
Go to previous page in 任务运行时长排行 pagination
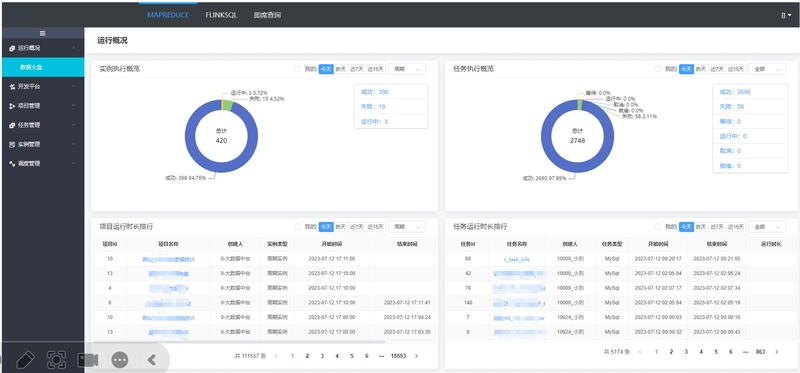pos(640,352)
